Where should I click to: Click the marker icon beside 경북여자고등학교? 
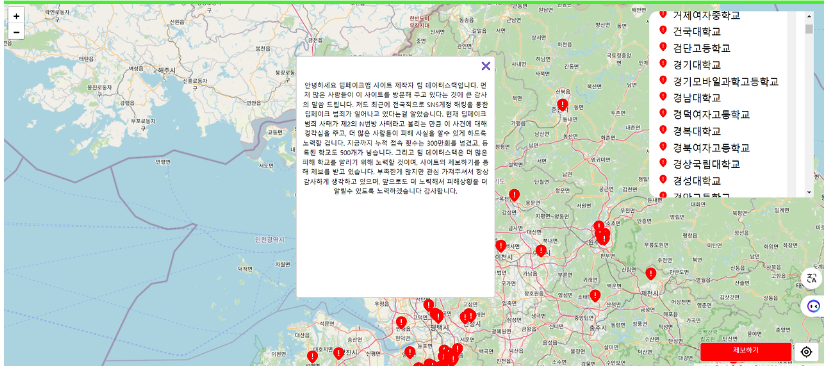coord(662,146)
